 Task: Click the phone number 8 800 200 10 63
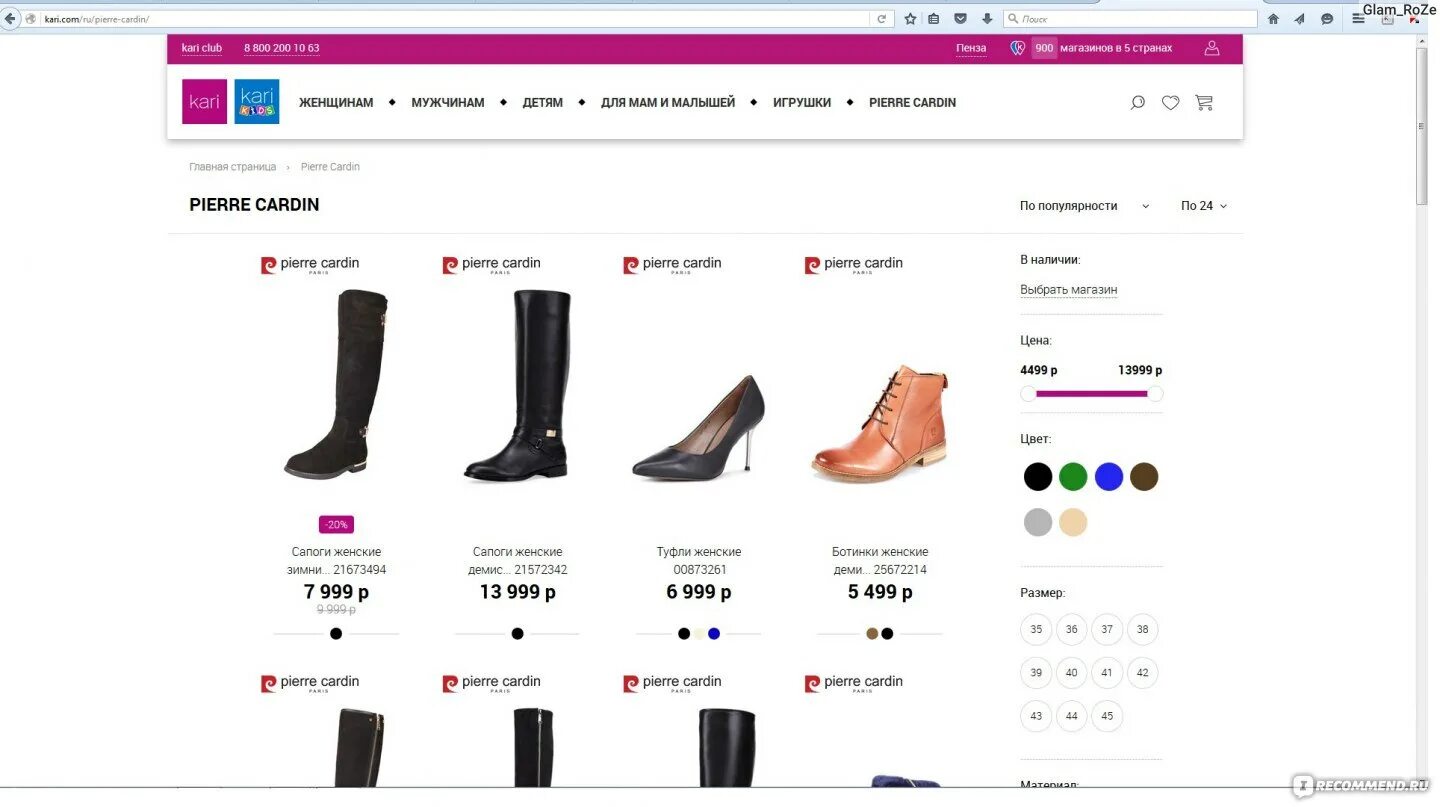coord(282,48)
